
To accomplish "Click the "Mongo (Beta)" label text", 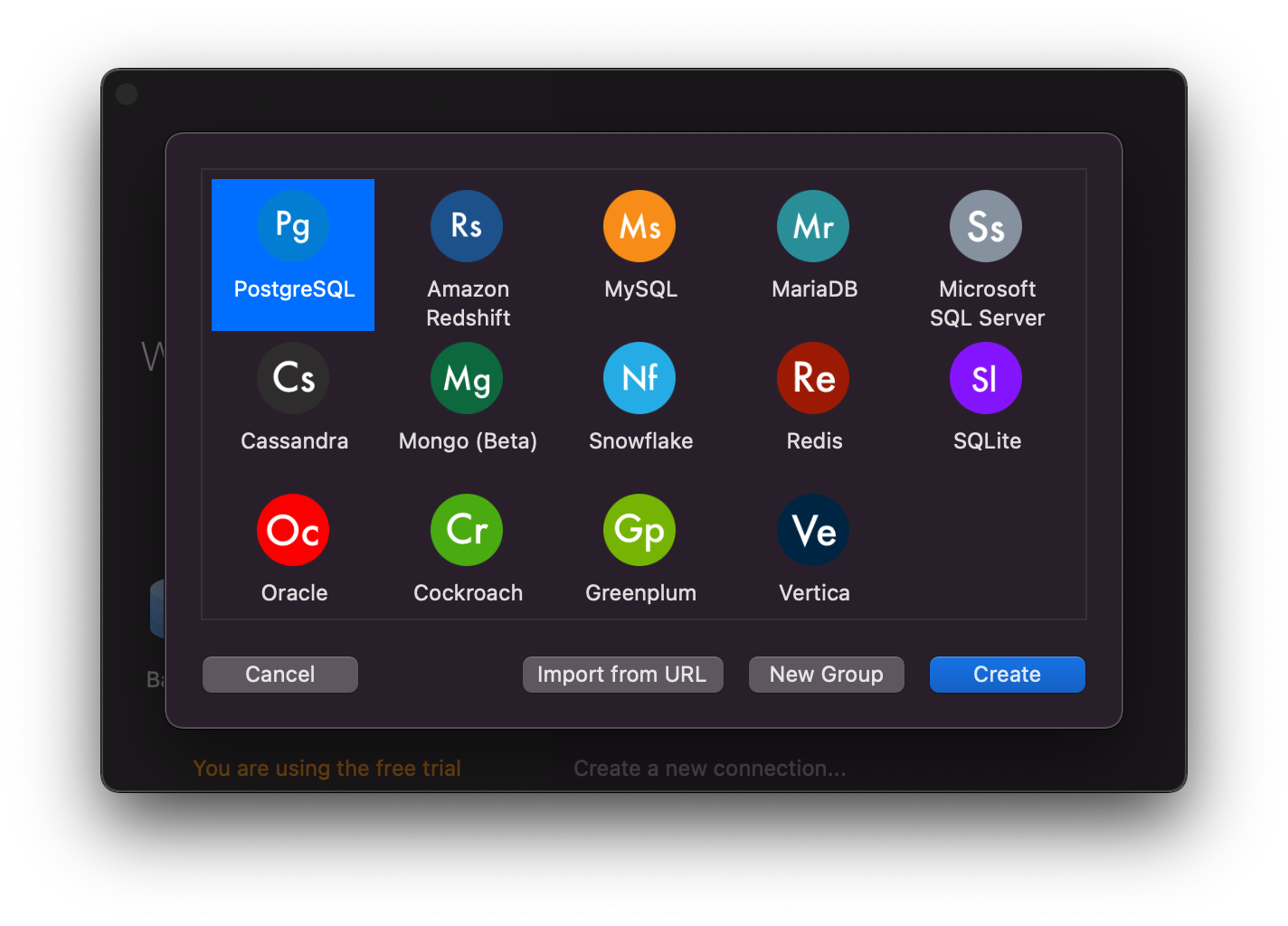I will click(x=468, y=441).
